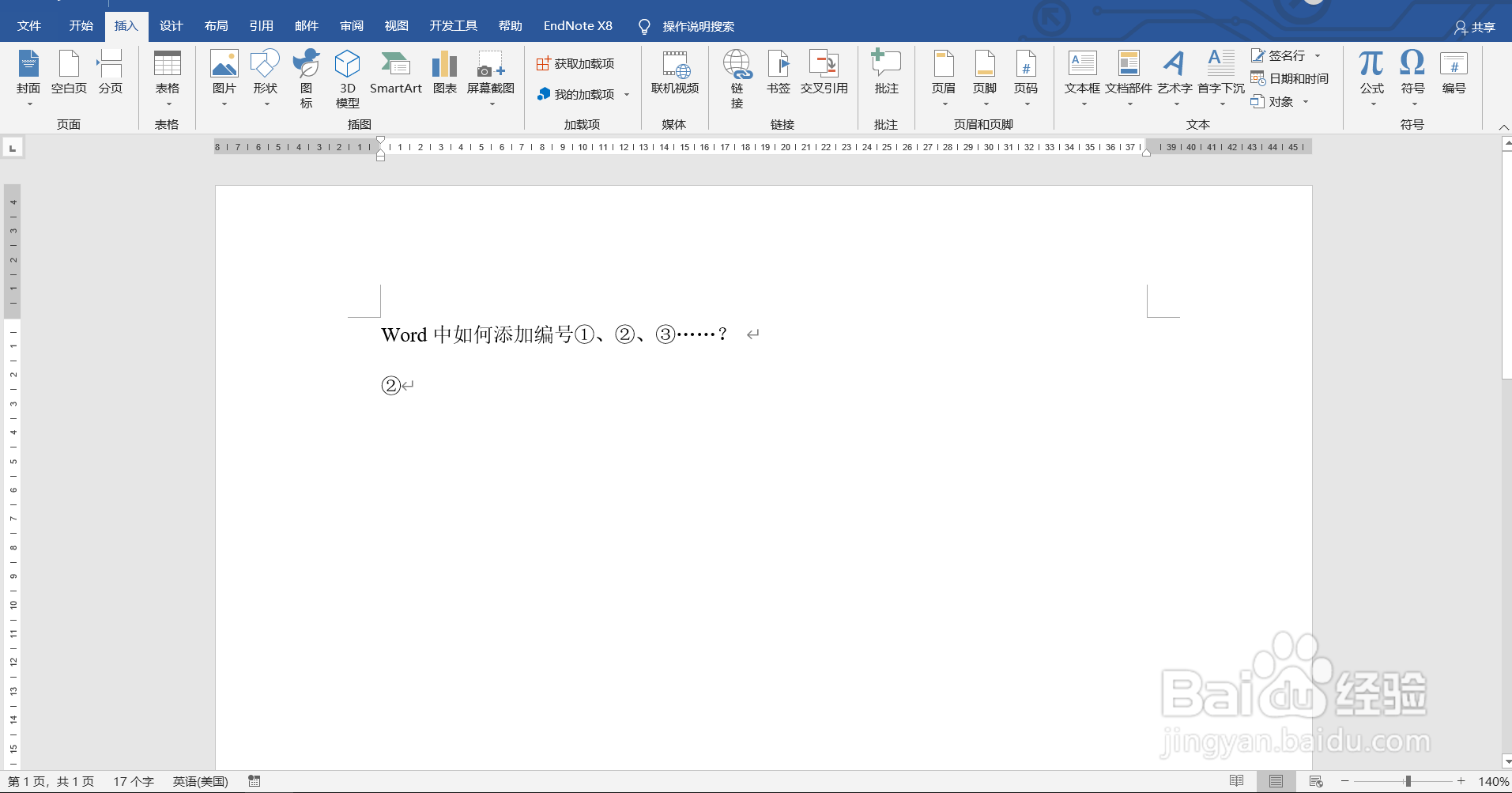Screen dimensions: 1512x793
Task: Open the header (页眉) menu
Action: 944,77
